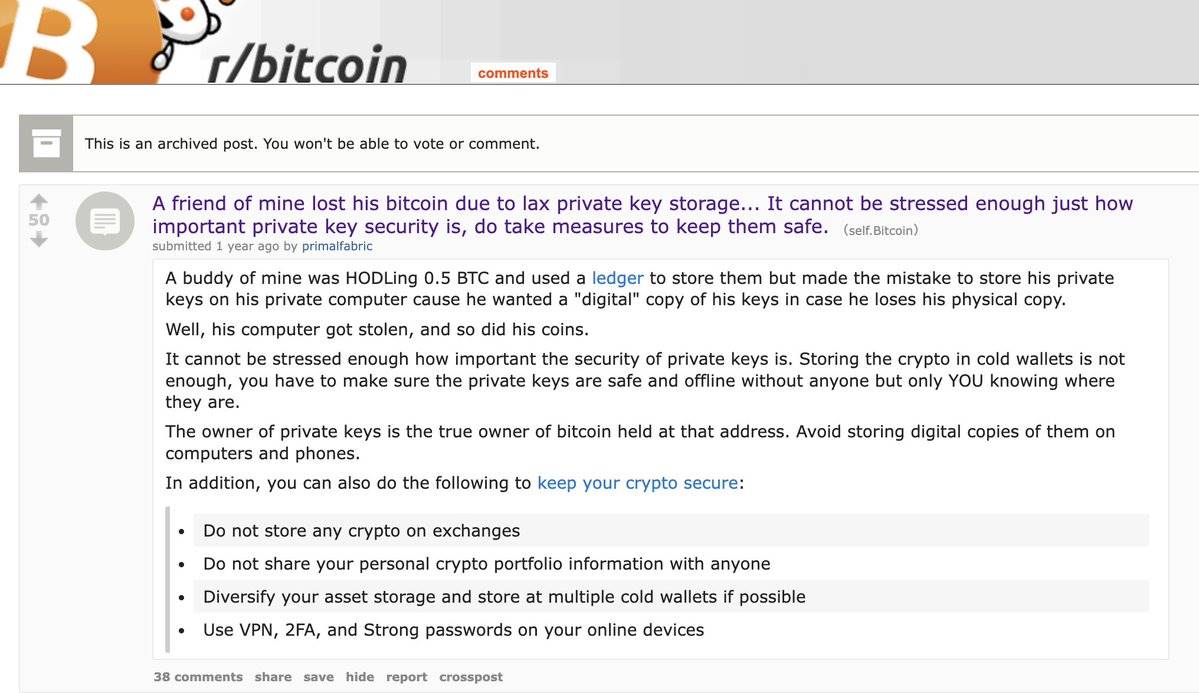Hide this post with hide link
The image size is (1199, 693).
click(x=360, y=677)
